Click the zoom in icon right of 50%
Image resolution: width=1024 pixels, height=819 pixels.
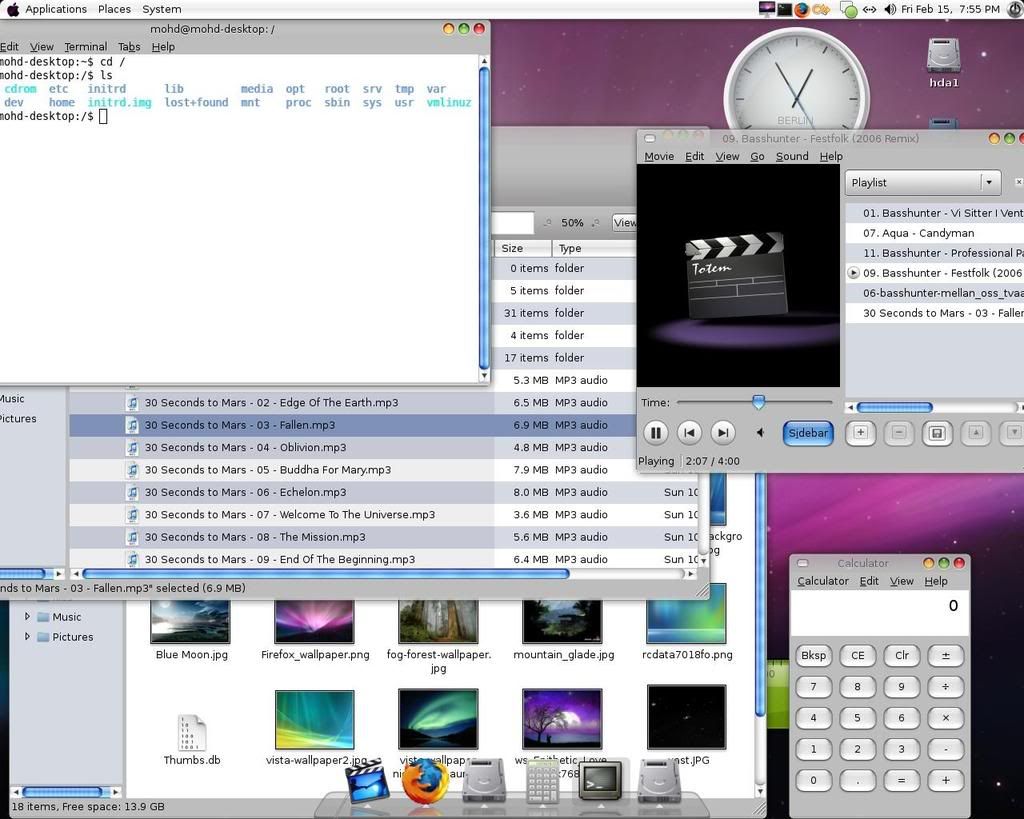pyautogui.click(x=596, y=223)
